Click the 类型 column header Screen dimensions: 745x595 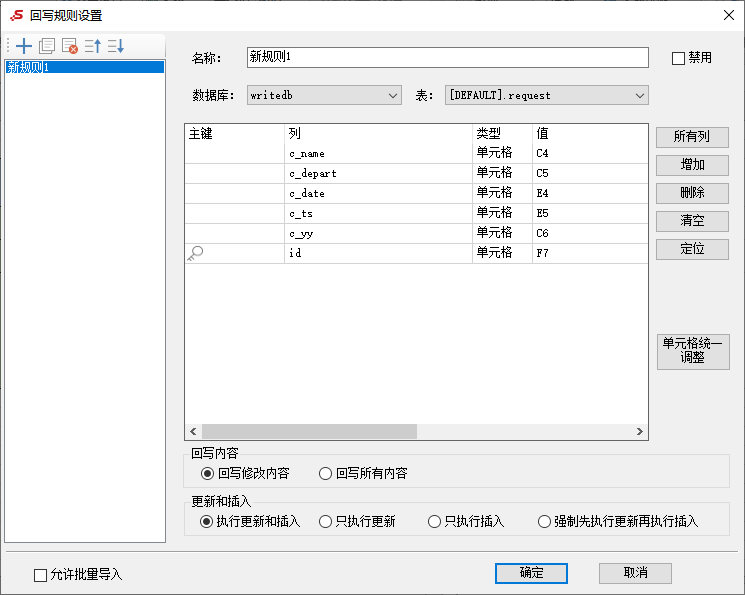click(503, 134)
